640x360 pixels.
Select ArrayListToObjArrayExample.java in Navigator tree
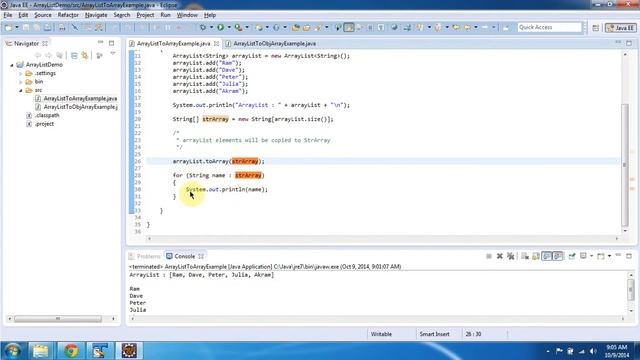pyautogui.click(x=76, y=107)
